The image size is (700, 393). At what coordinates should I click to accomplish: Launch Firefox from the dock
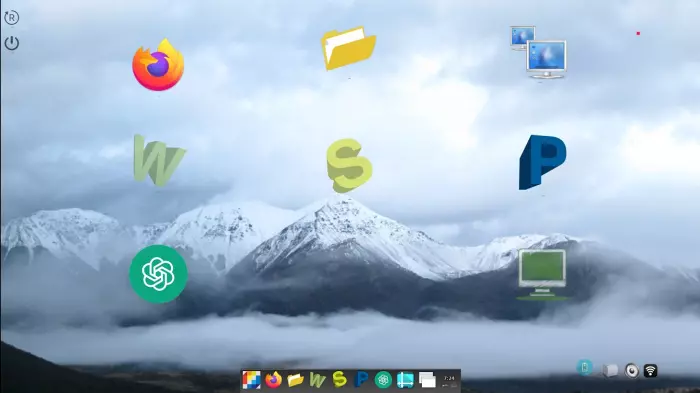click(273, 380)
